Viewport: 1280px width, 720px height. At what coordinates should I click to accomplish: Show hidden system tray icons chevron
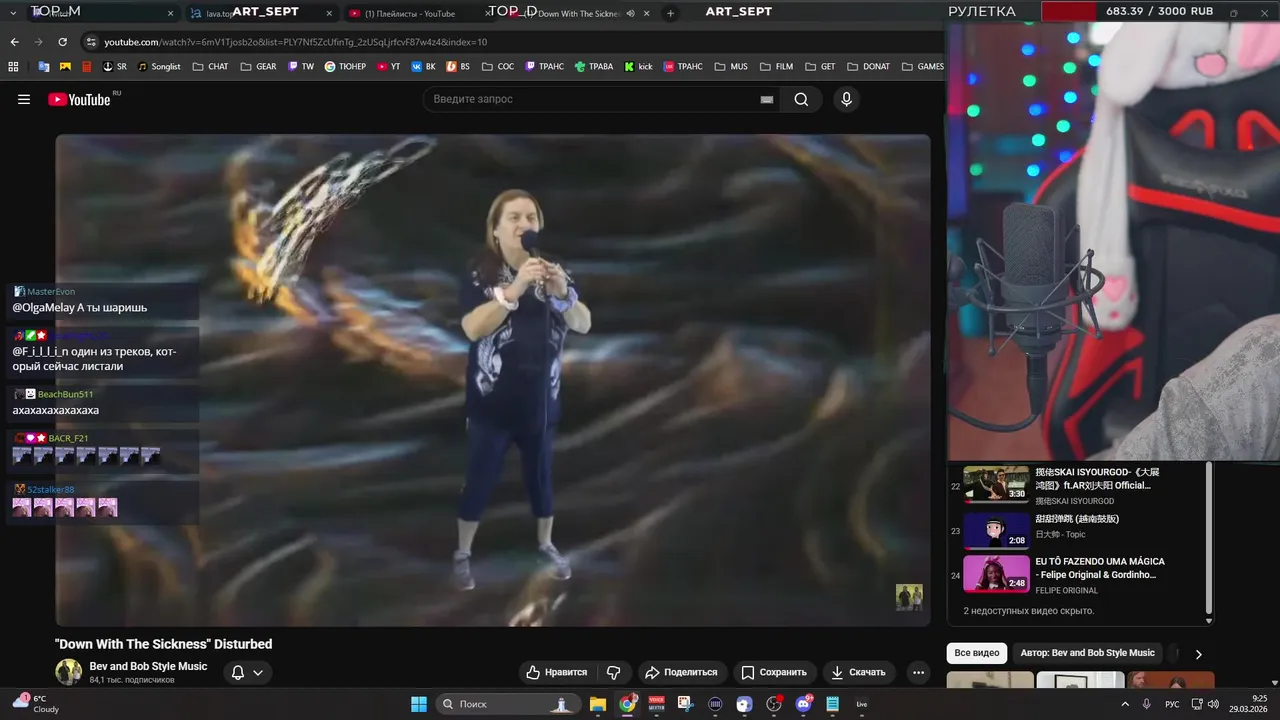point(1125,704)
